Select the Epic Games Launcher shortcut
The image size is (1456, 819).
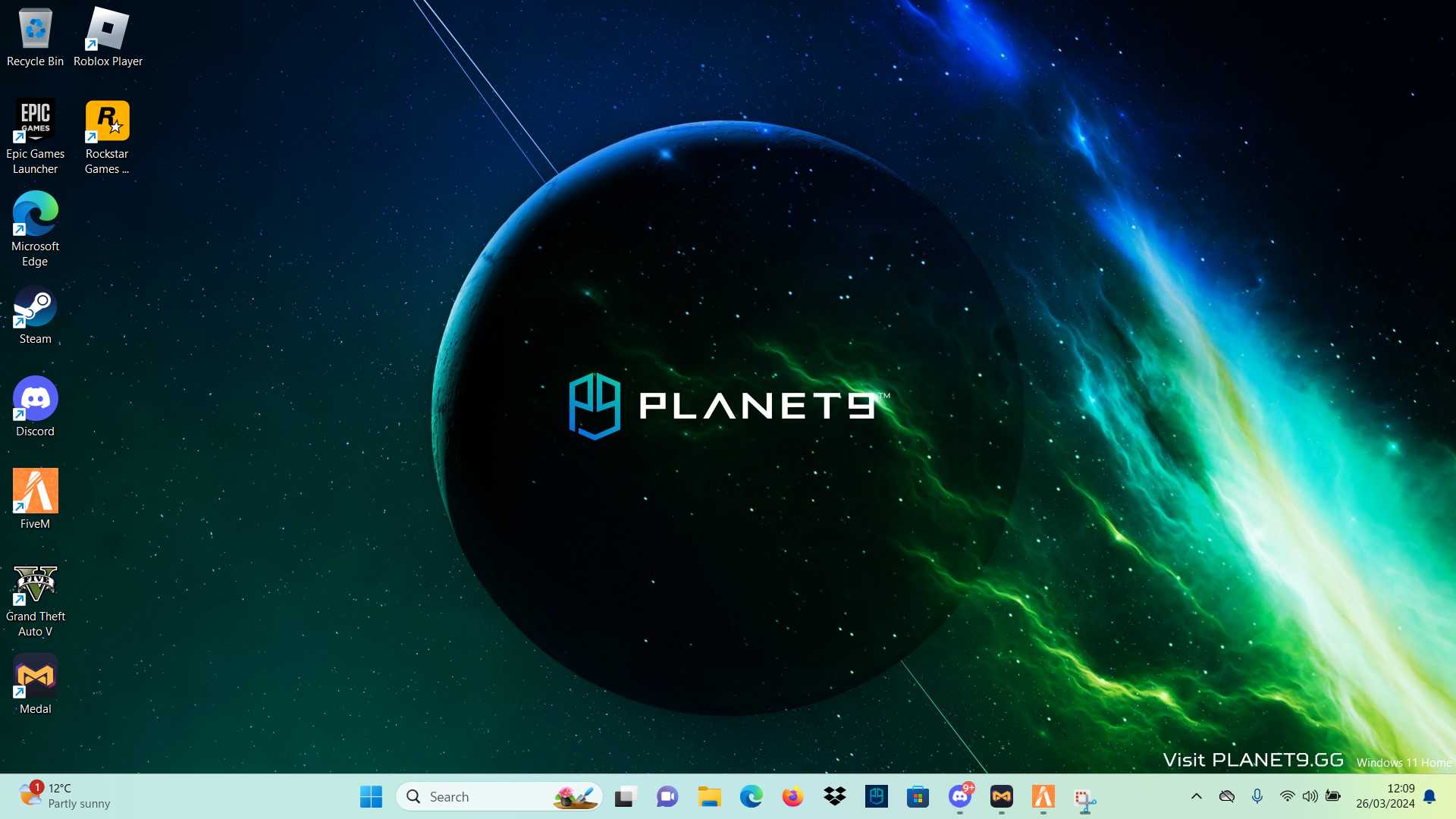point(35,138)
